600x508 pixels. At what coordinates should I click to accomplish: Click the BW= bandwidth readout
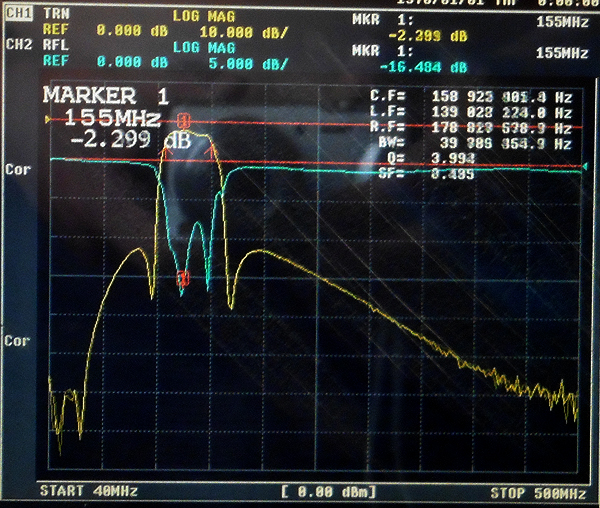475,143
